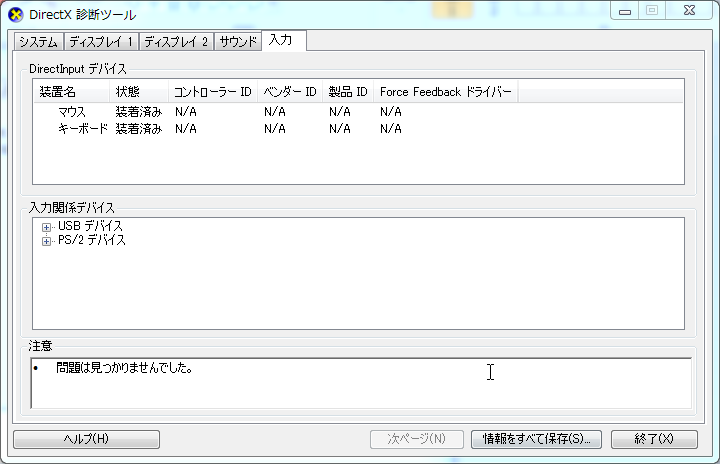Expand the USB デバイス tree node

46,227
